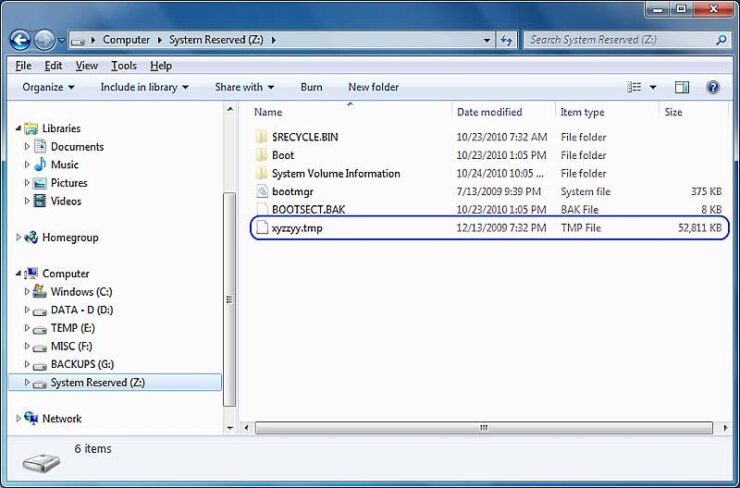Select the xyzzyy.tmp file name

click(297, 228)
